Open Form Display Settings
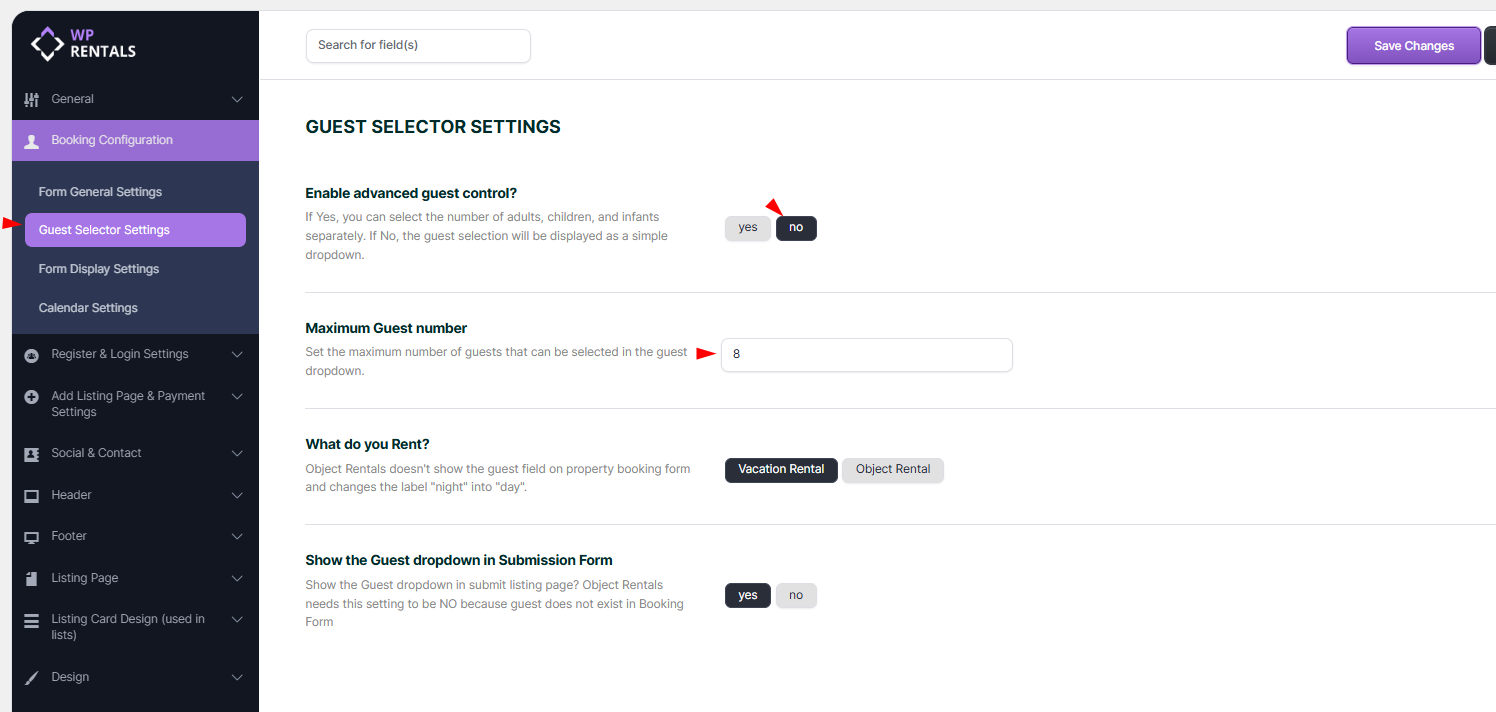The height and width of the screenshot is (712, 1496). click(x=99, y=269)
